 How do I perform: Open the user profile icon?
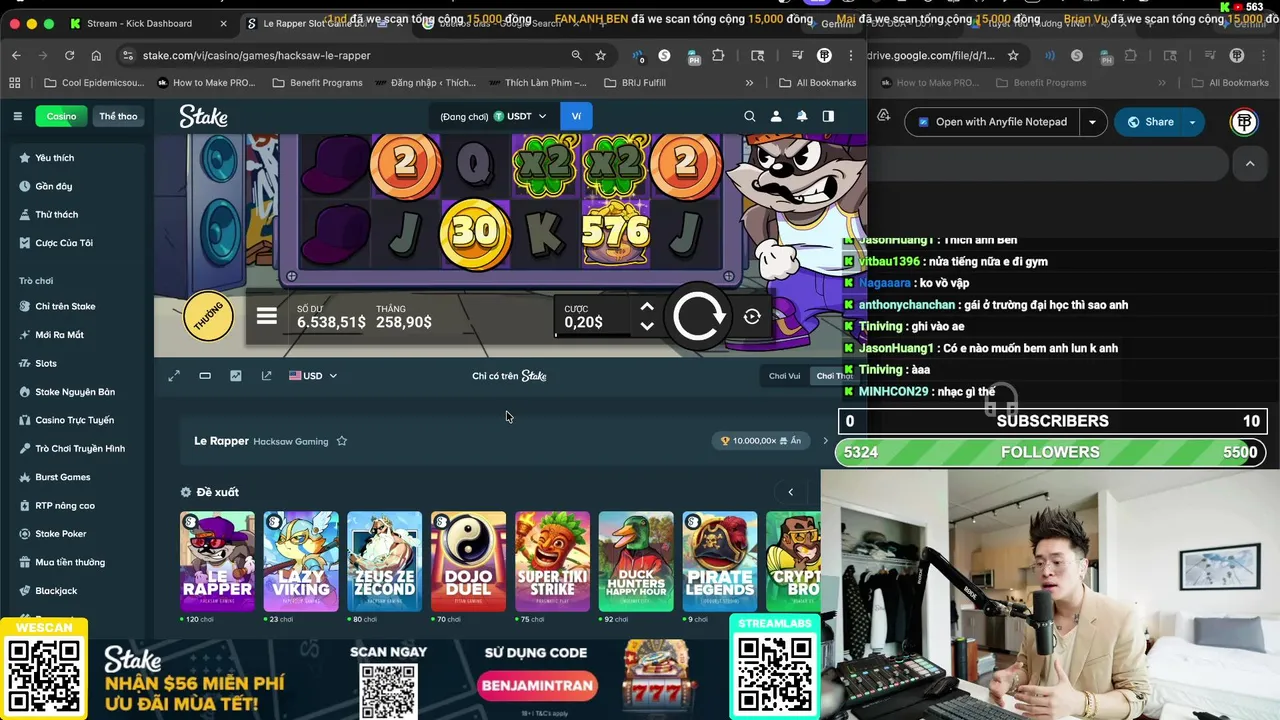[776, 116]
